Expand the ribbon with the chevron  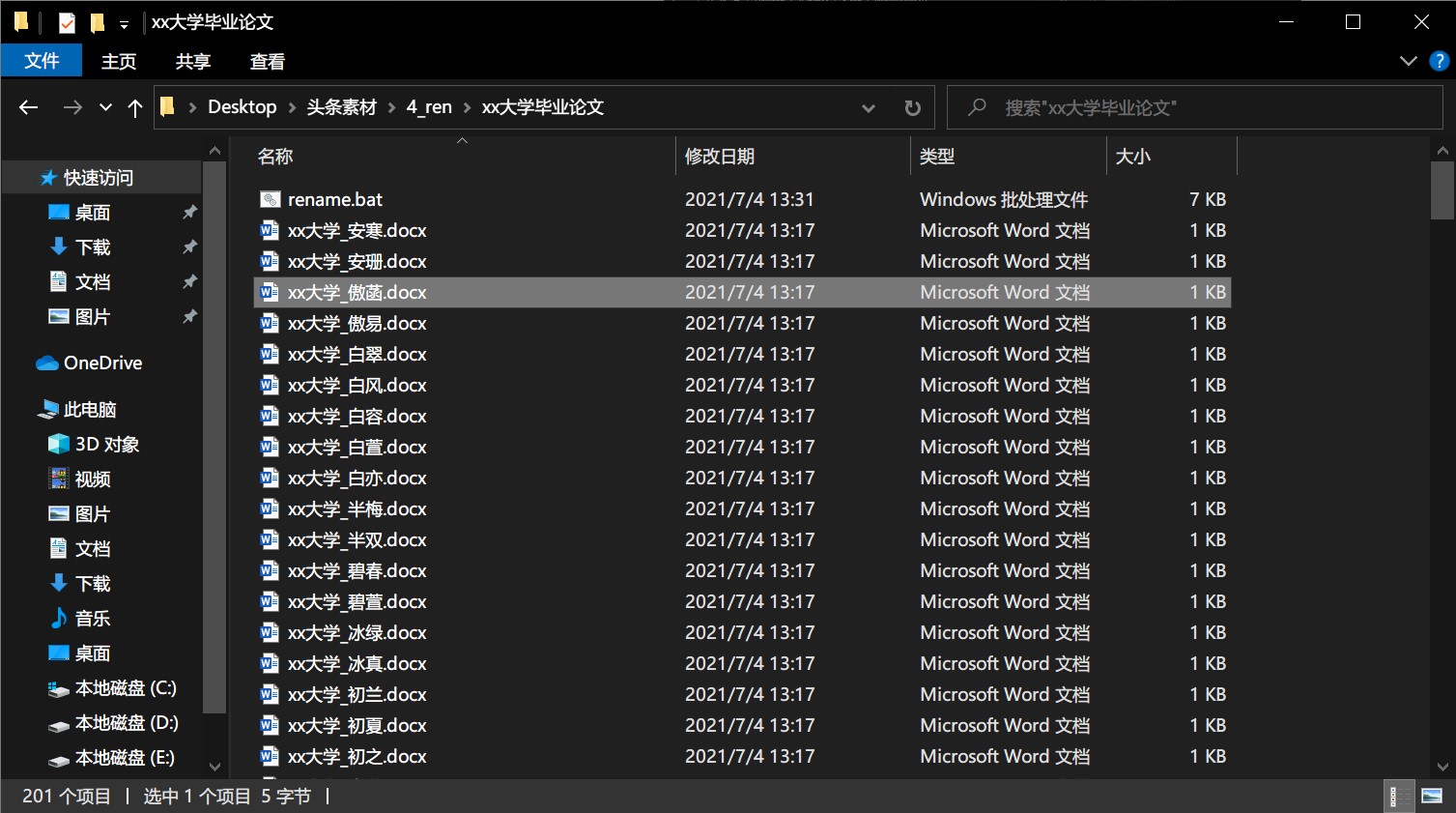pos(1409,61)
